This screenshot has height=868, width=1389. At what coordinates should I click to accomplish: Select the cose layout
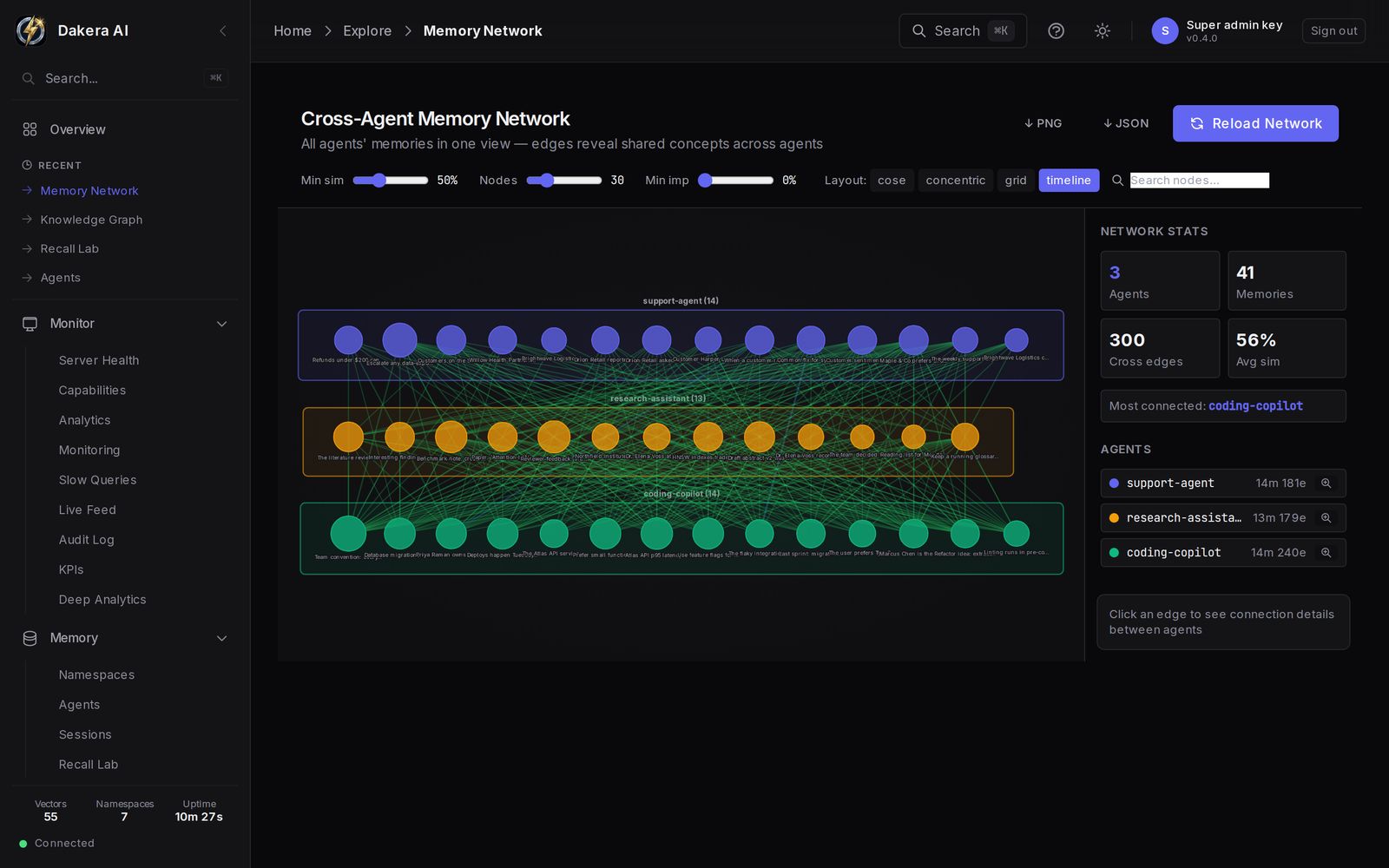coord(892,181)
